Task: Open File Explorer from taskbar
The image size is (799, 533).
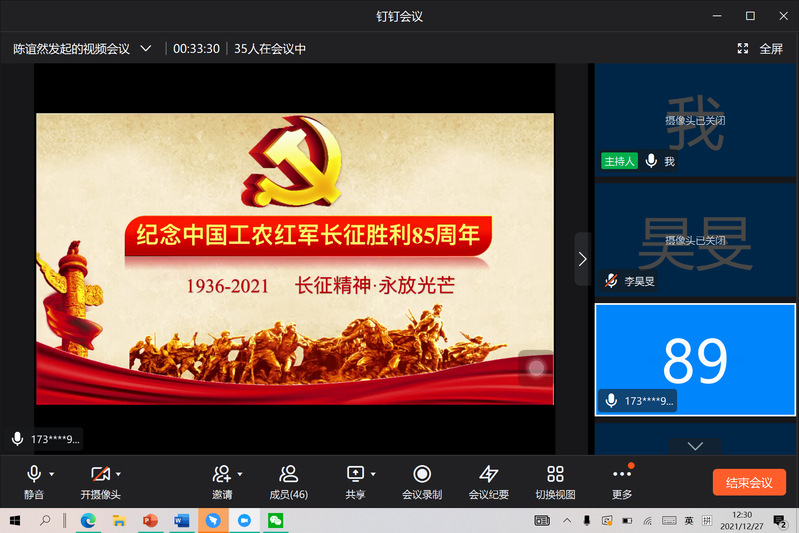Action: 119,520
